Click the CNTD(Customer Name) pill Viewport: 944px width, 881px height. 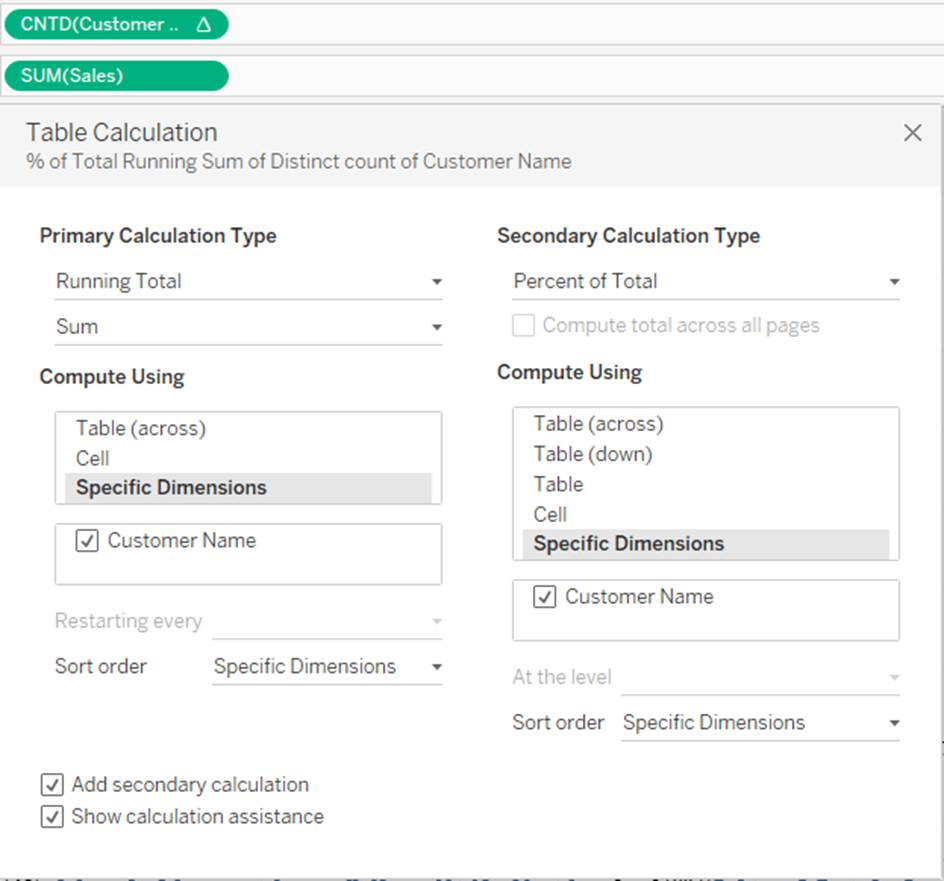click(x=98, y=25)
